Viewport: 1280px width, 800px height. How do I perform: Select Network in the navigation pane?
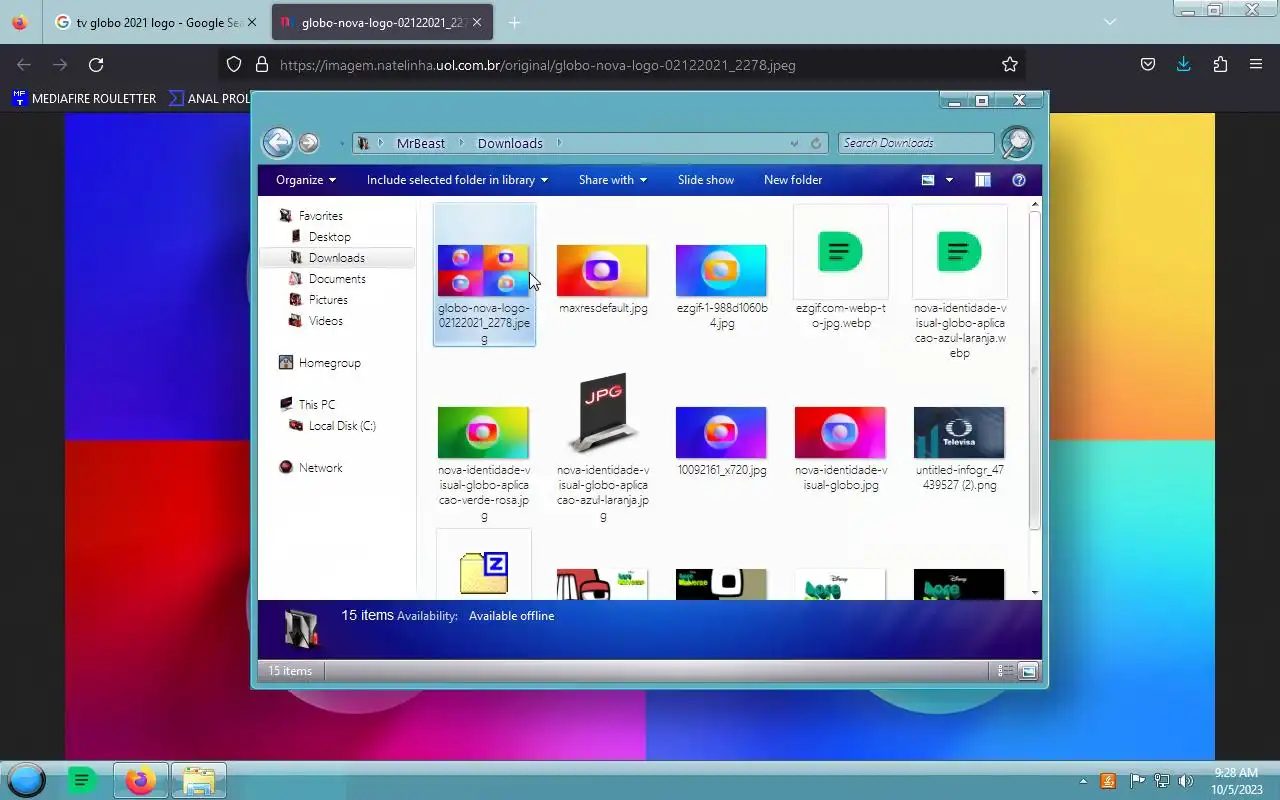[320, 468]
